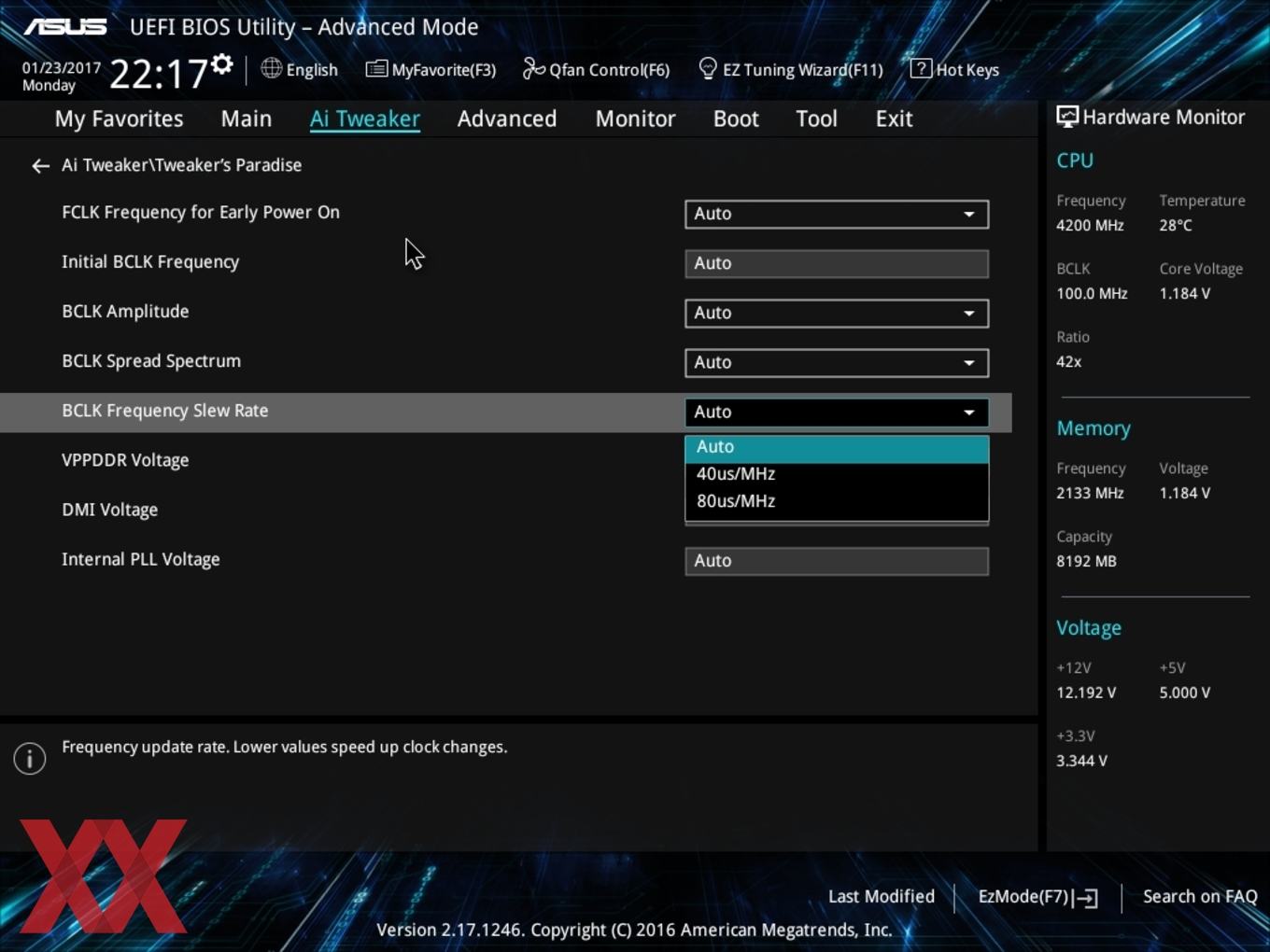Image resolution: width=1270 pixels, height=952 pixels.
Task: Click the Memory section heading
Action: tap(1094, 428)
